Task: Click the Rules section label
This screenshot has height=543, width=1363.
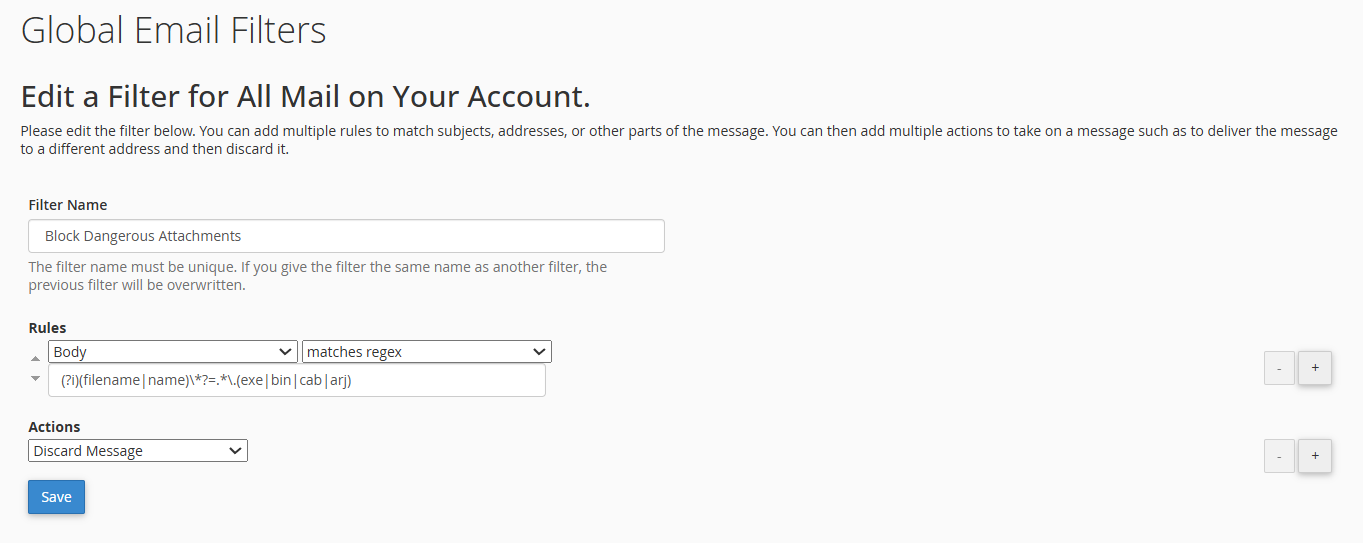Action: point(47,328)
